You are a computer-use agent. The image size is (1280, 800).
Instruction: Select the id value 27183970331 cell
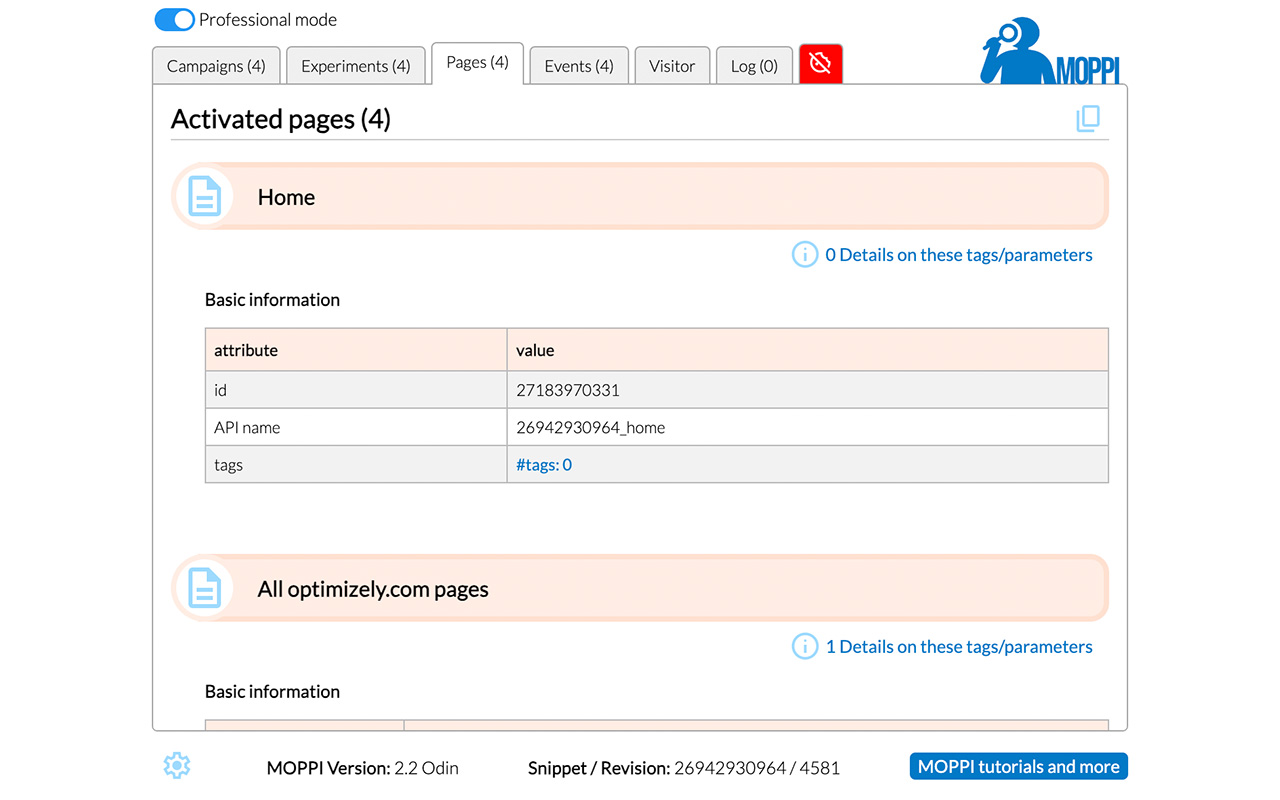(567, 389)
